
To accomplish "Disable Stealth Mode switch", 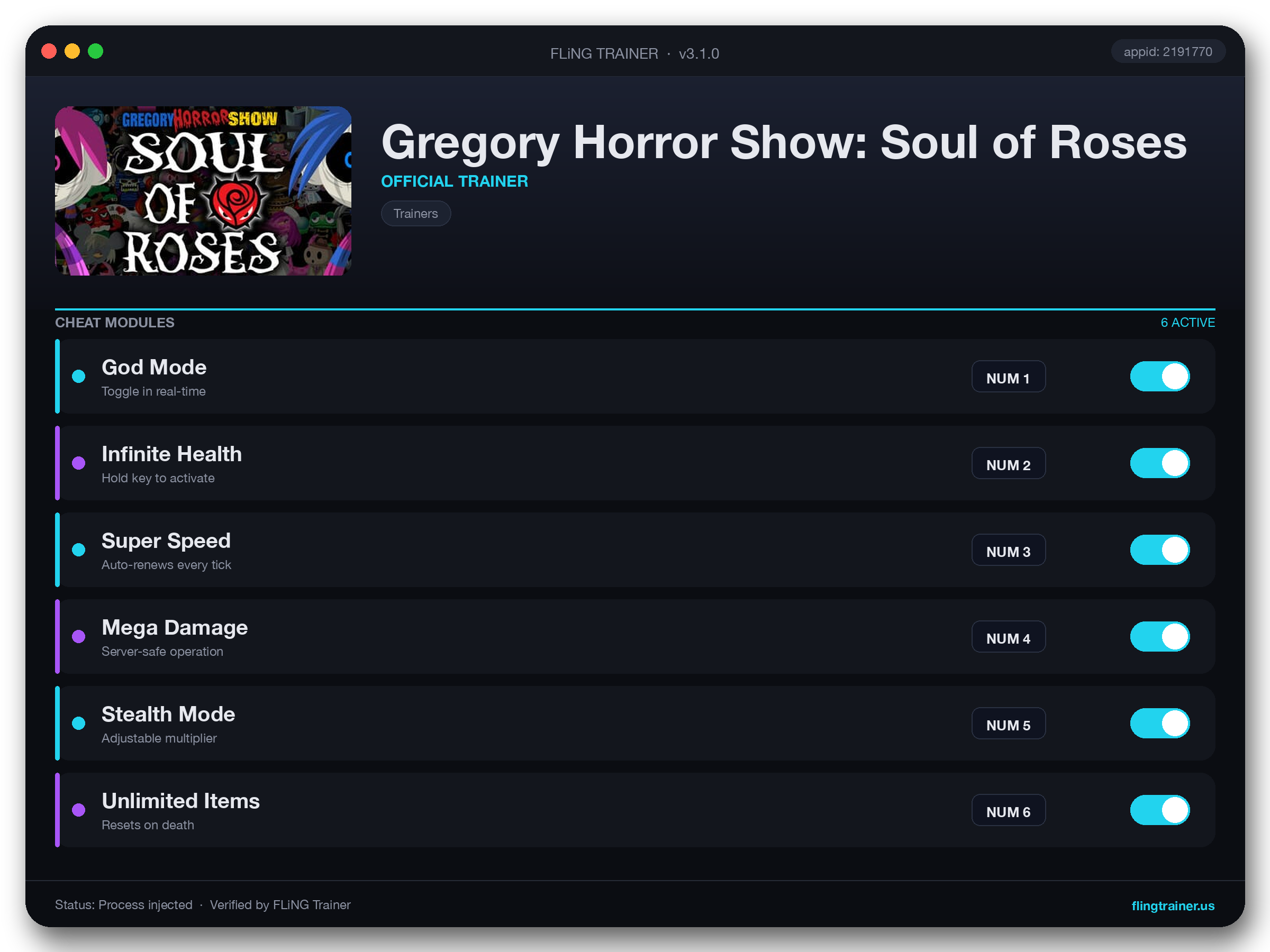I will pos(1160,723).
